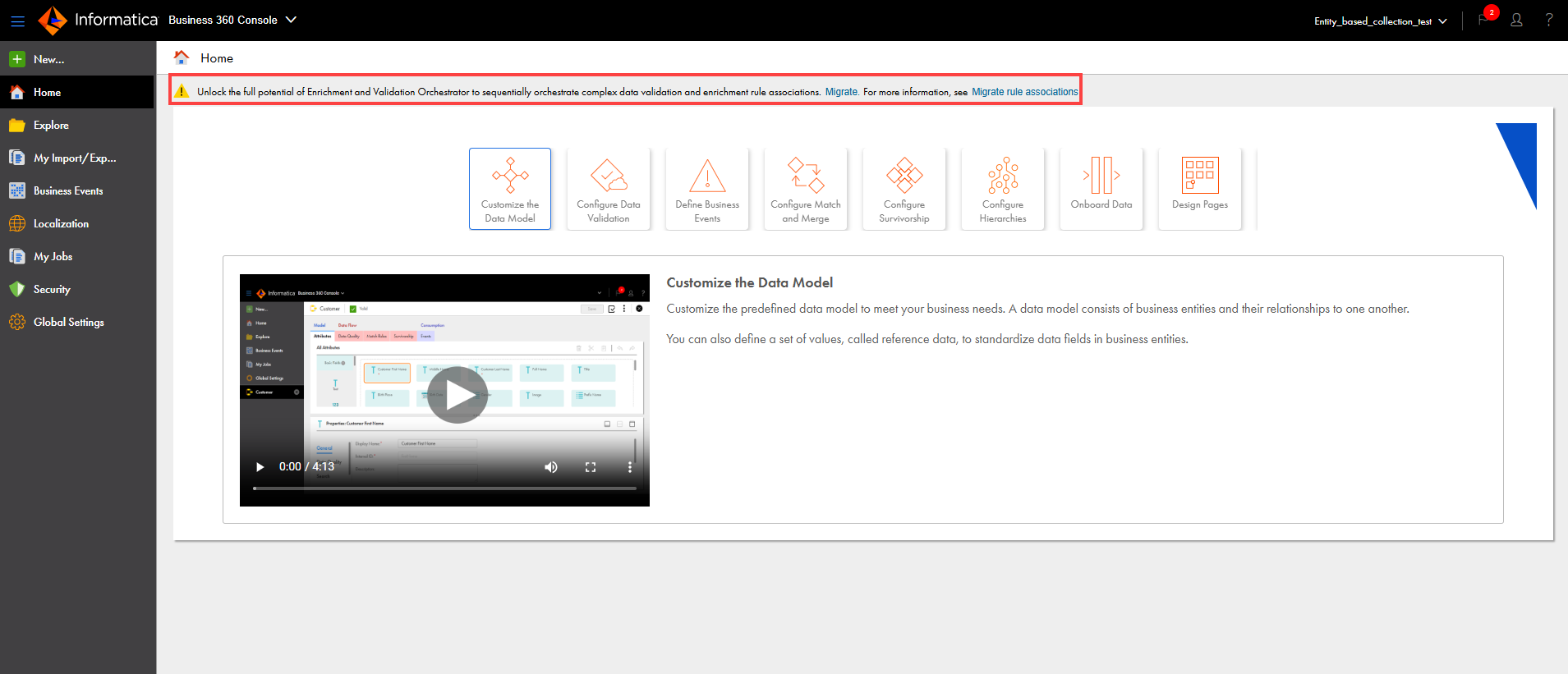Image resolution: width=1568 pixels, height=674 pixels.
Task: Select the Define Business Events tile
Action: 707,189
